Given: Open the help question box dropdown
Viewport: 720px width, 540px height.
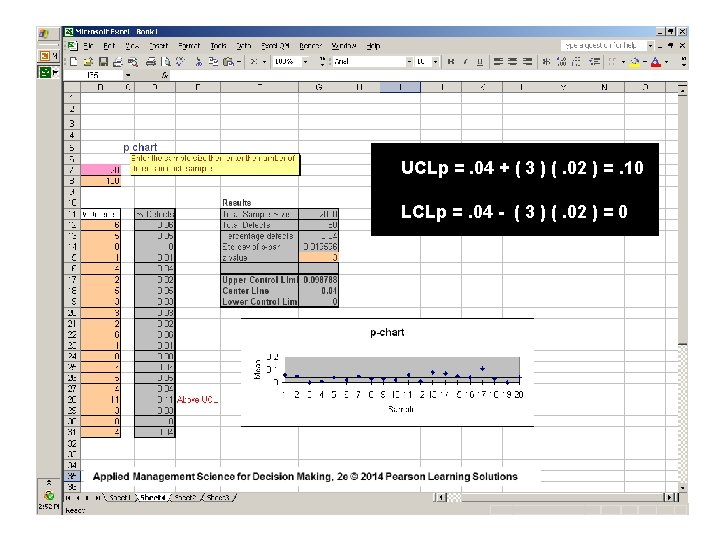Looking at the screenshot, I should (x=650, y=45).
